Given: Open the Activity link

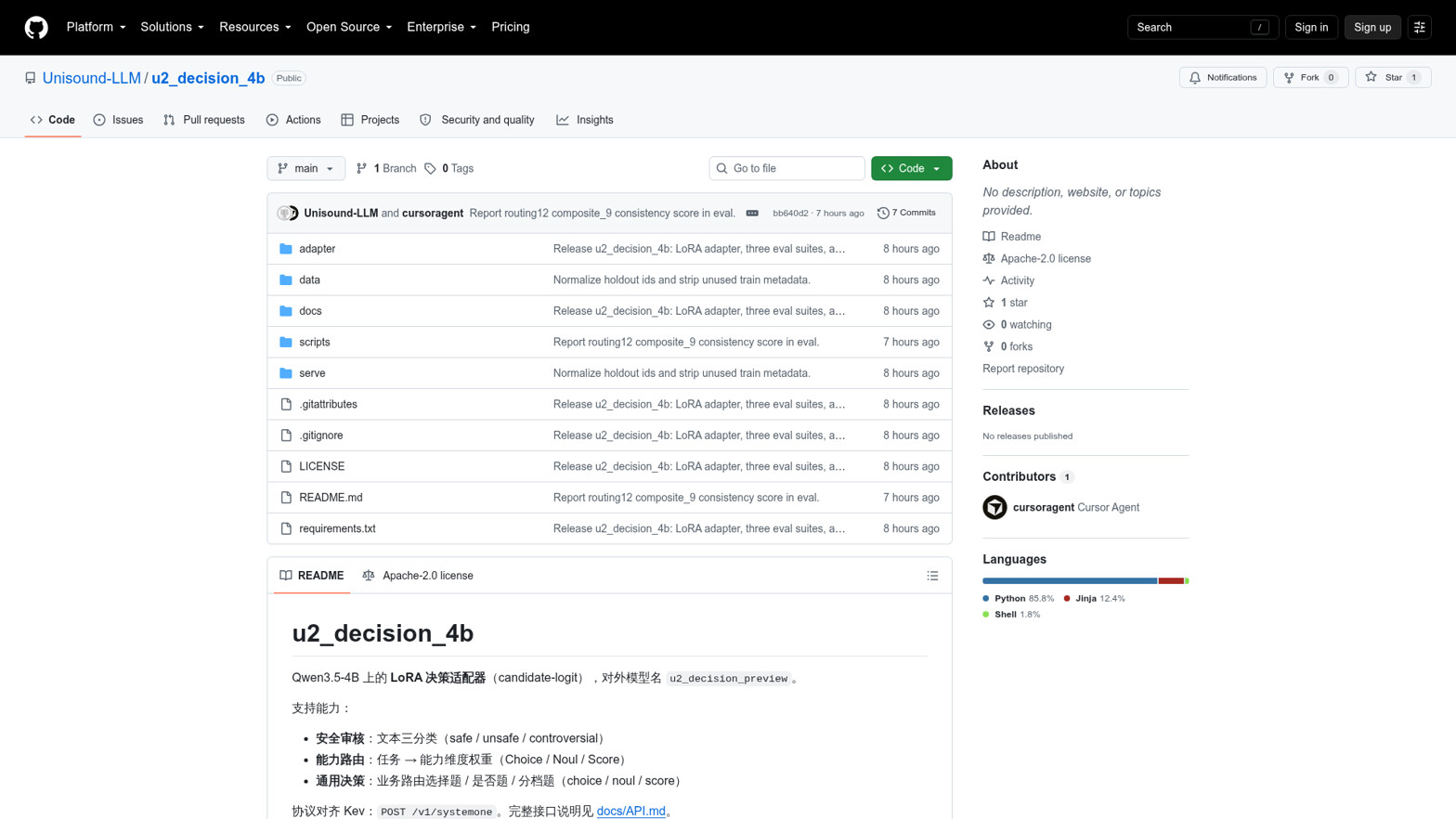Looking at the screenshot, I should 1008,280.
